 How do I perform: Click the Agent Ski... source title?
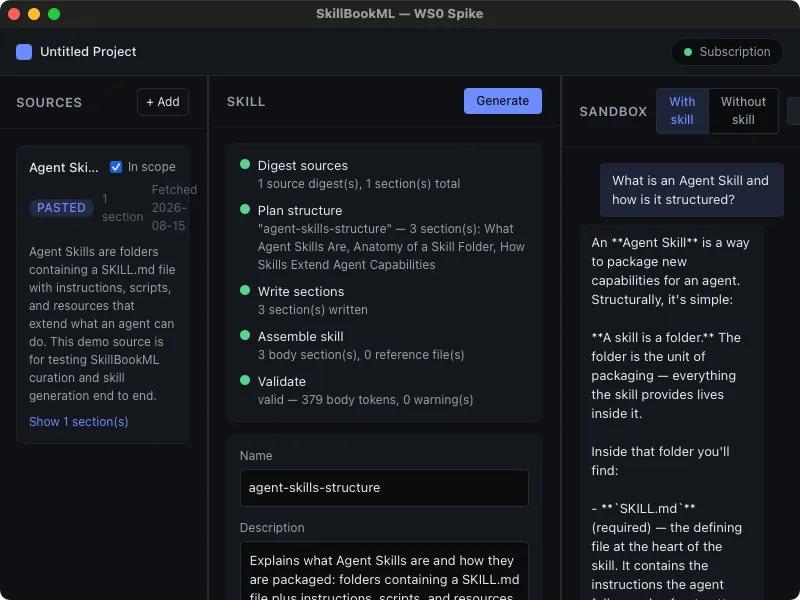[64, 167]
